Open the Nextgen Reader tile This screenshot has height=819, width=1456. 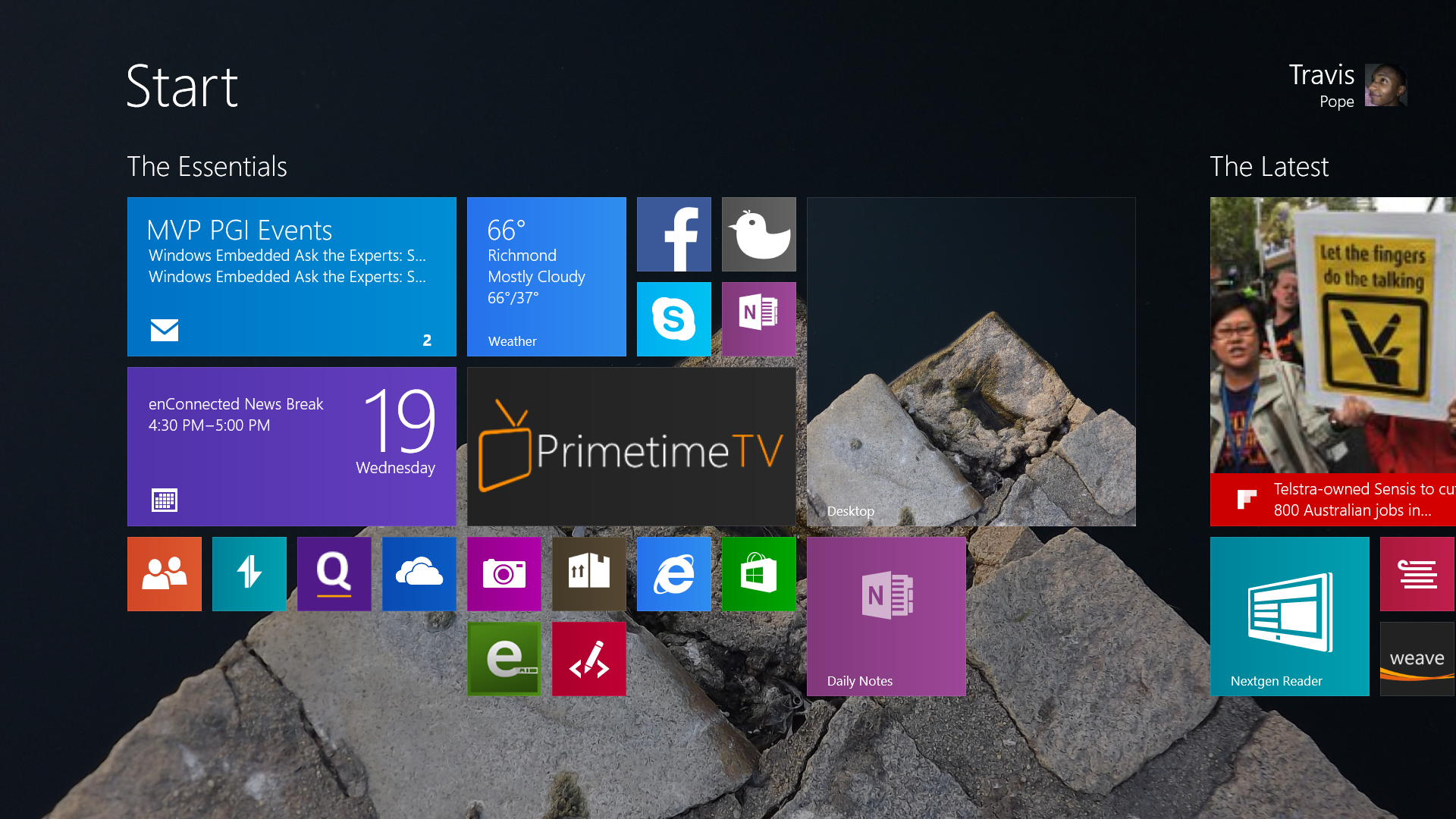click(x=1290, y=617)
